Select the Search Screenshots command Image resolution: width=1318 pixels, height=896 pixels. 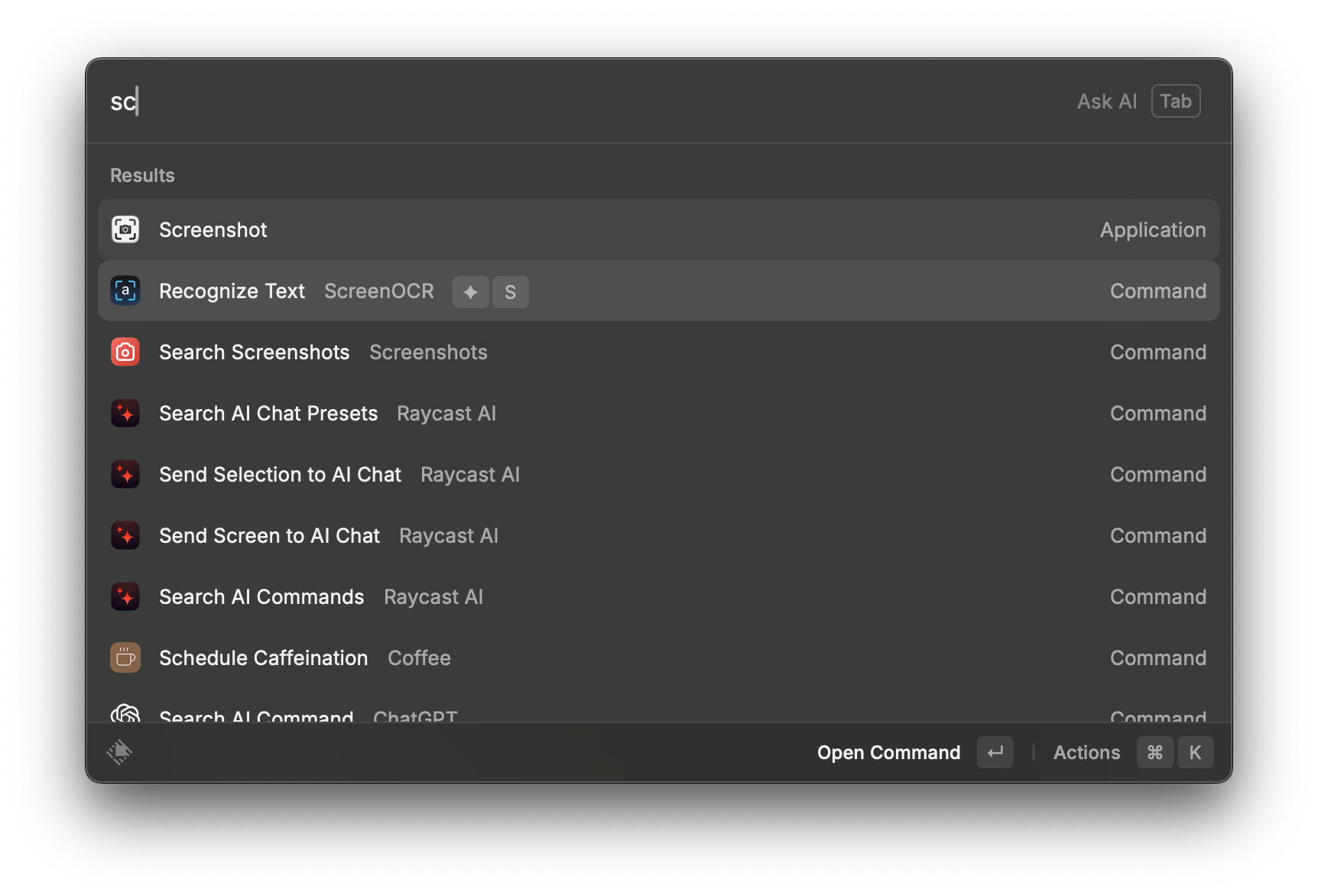(659, 352)
